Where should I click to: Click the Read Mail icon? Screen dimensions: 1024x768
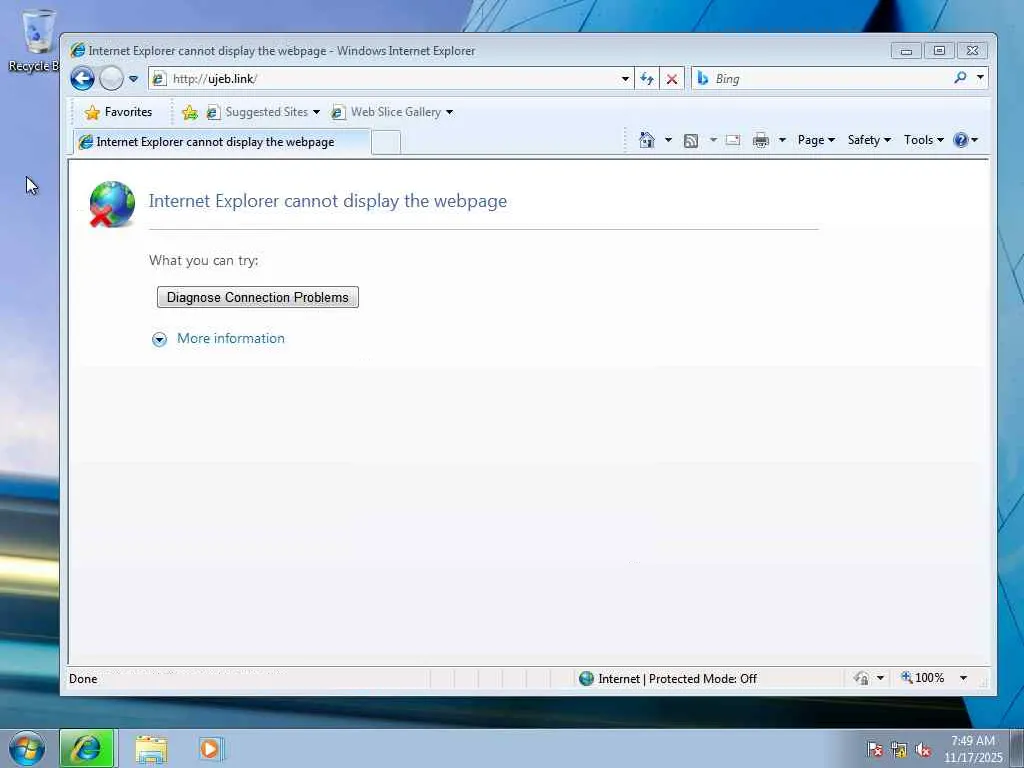pyautogui.click(x=733, y=140)
